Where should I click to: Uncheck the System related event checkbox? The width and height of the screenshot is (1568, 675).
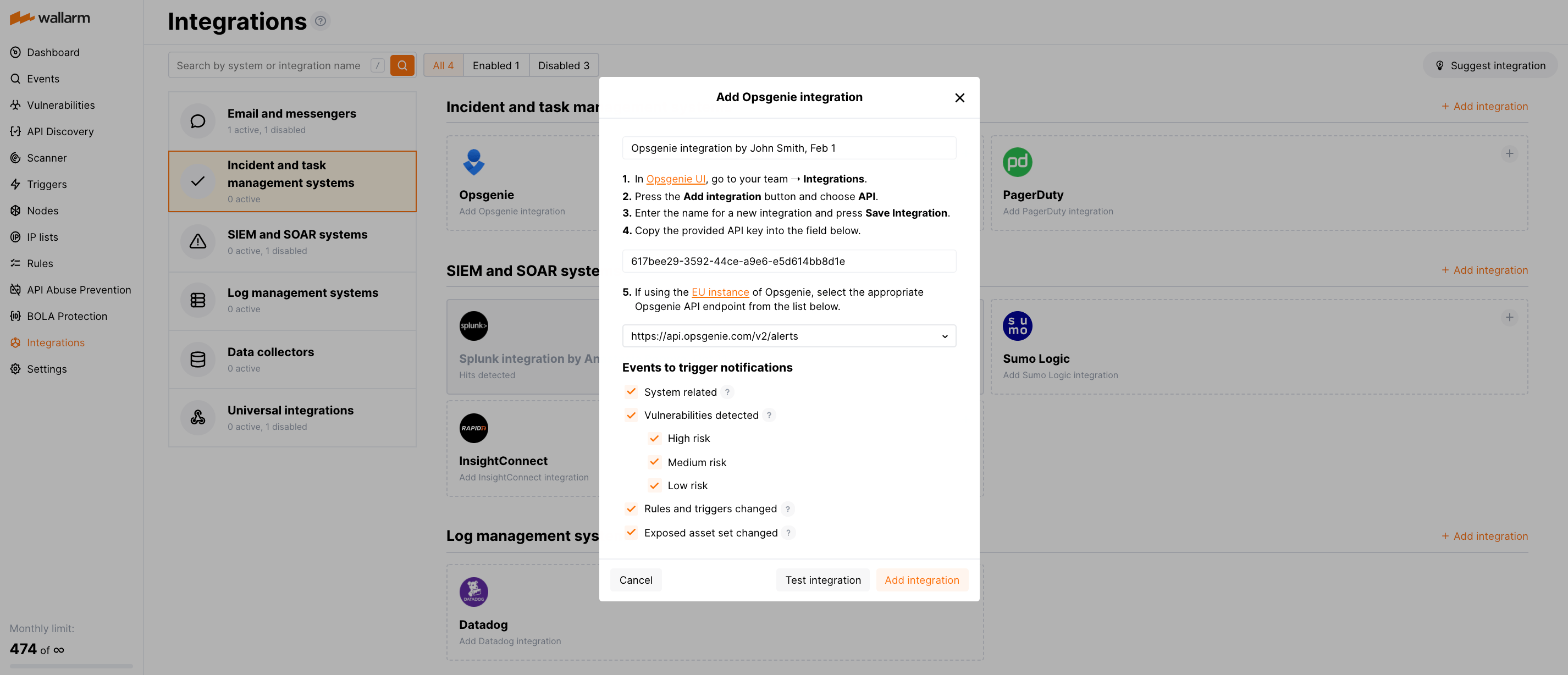click(x=631, y=392)
